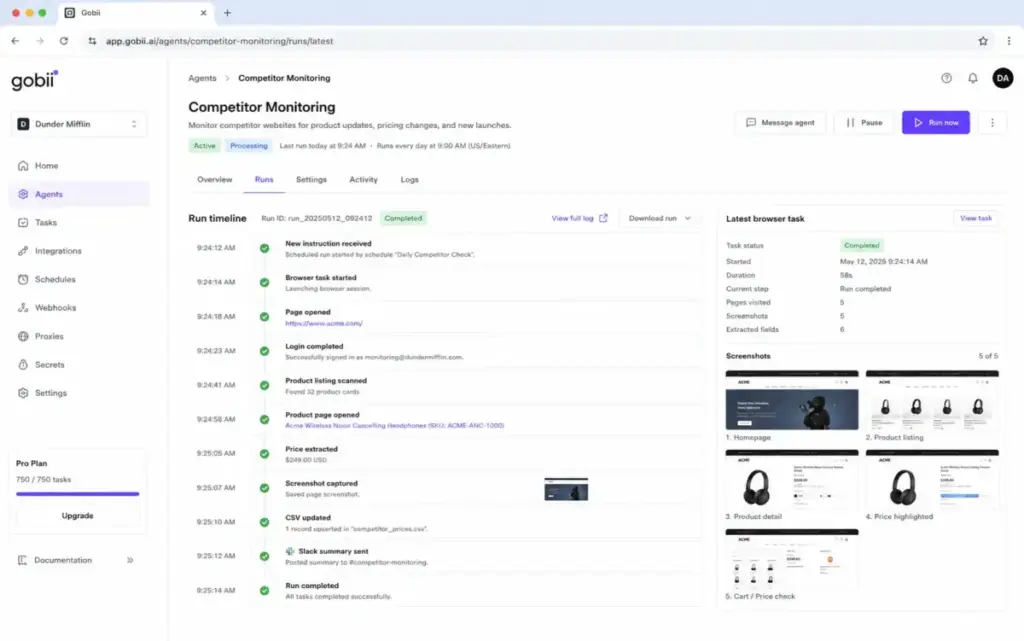Close the Gobii browser tab
Screen dimensions: 1024x641
coord(203,12)
